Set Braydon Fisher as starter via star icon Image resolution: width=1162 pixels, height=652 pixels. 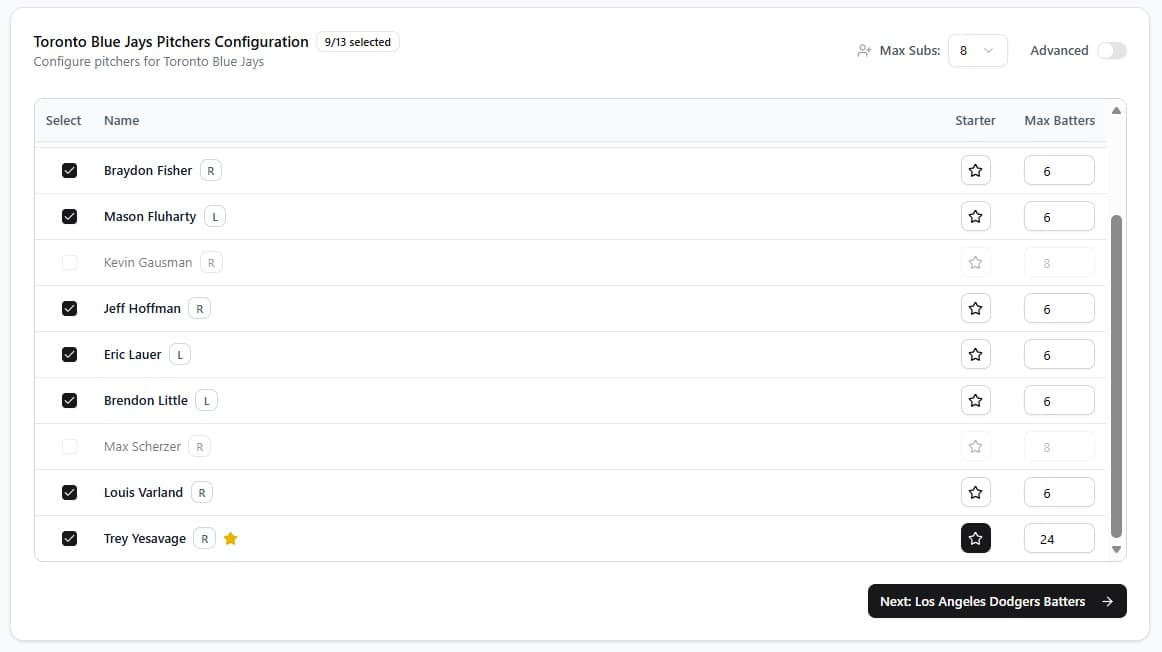point(975,171)
